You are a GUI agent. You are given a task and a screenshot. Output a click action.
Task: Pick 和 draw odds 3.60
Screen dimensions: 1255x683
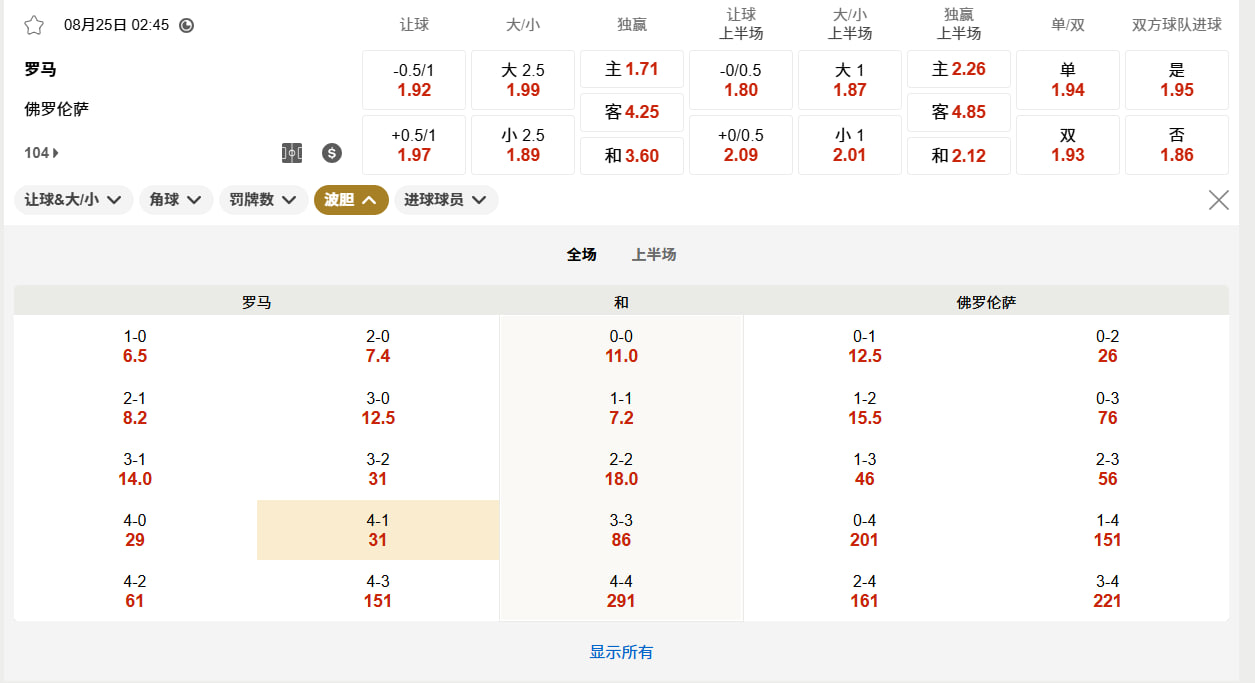(x=632, y=156)
